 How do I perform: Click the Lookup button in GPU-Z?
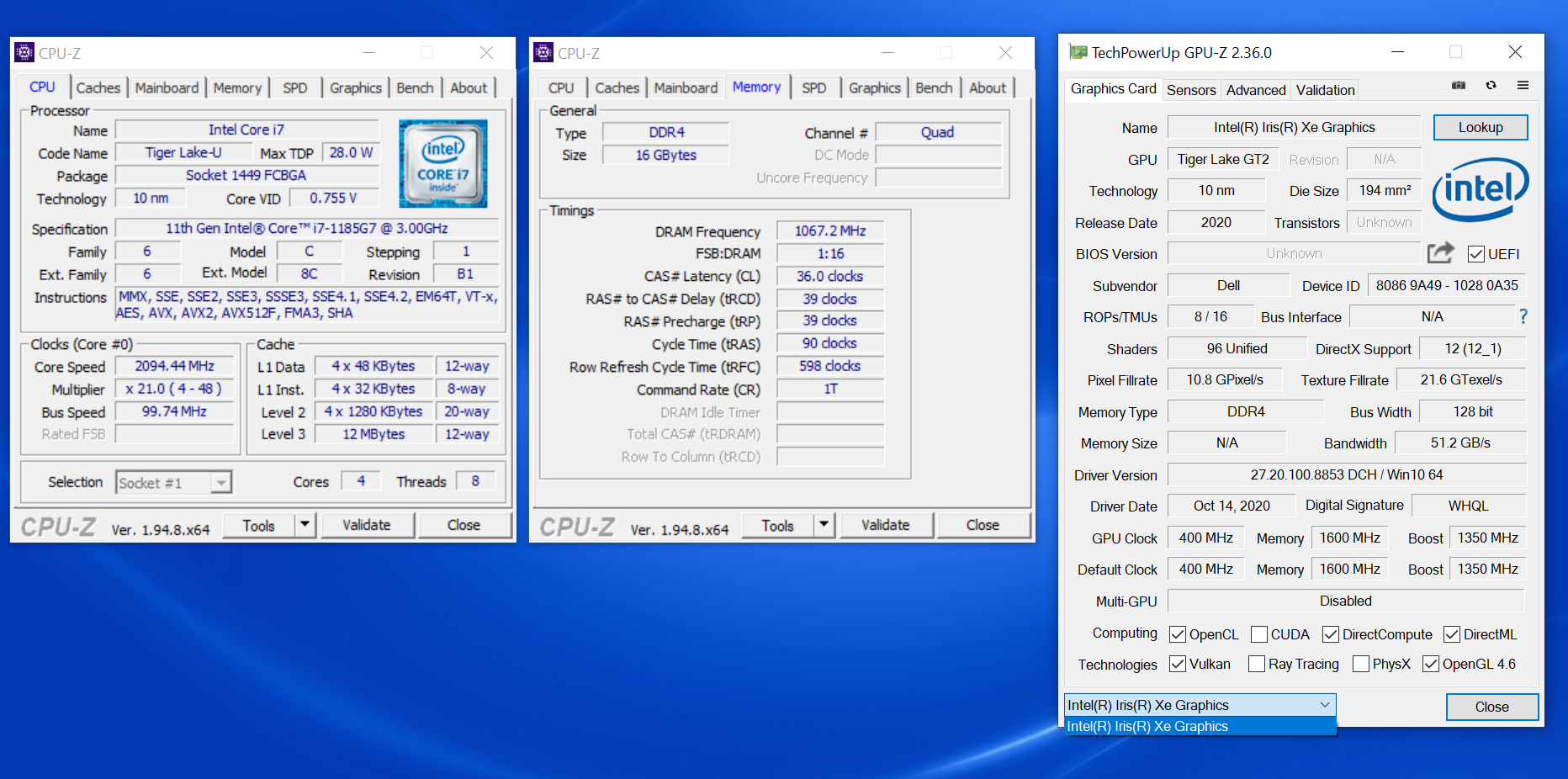(1481, 127)
